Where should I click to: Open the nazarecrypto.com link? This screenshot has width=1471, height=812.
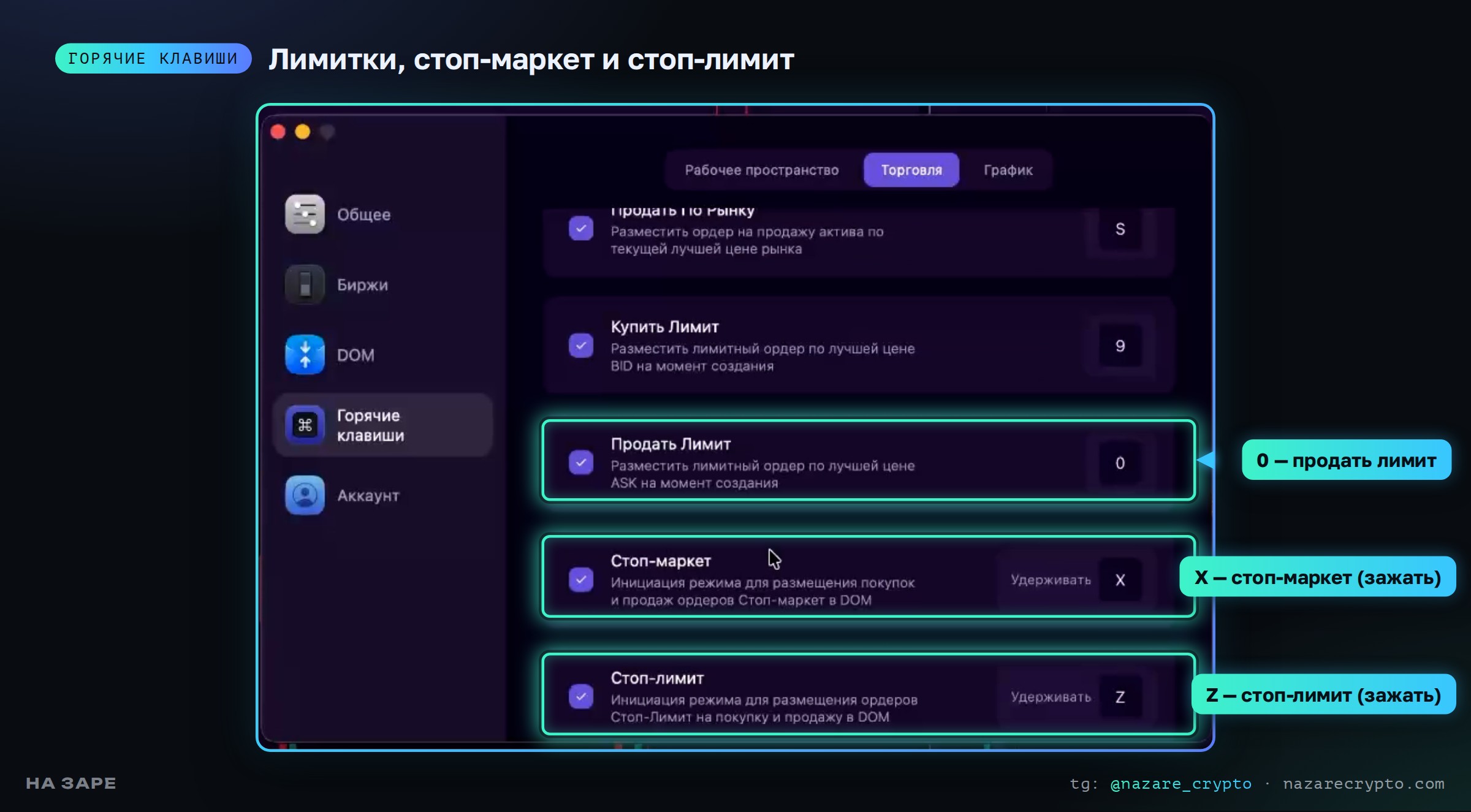click(x=1364, y=784)
